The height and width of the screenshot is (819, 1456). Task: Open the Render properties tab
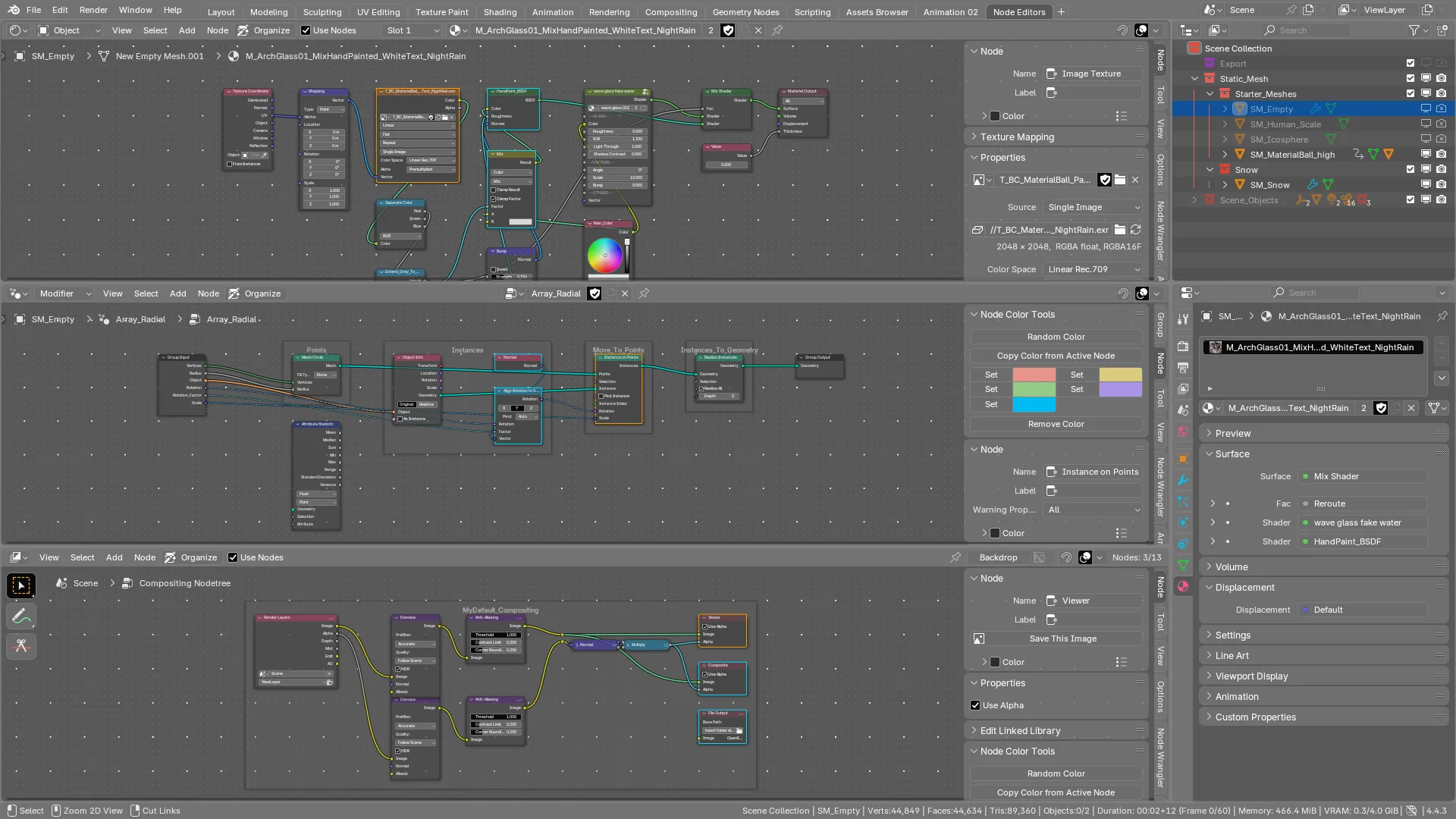[1183, 346]
